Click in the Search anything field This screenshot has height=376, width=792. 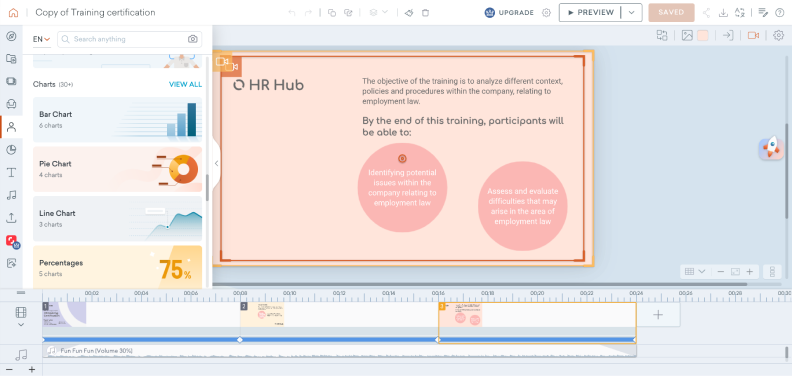(129, 39)
